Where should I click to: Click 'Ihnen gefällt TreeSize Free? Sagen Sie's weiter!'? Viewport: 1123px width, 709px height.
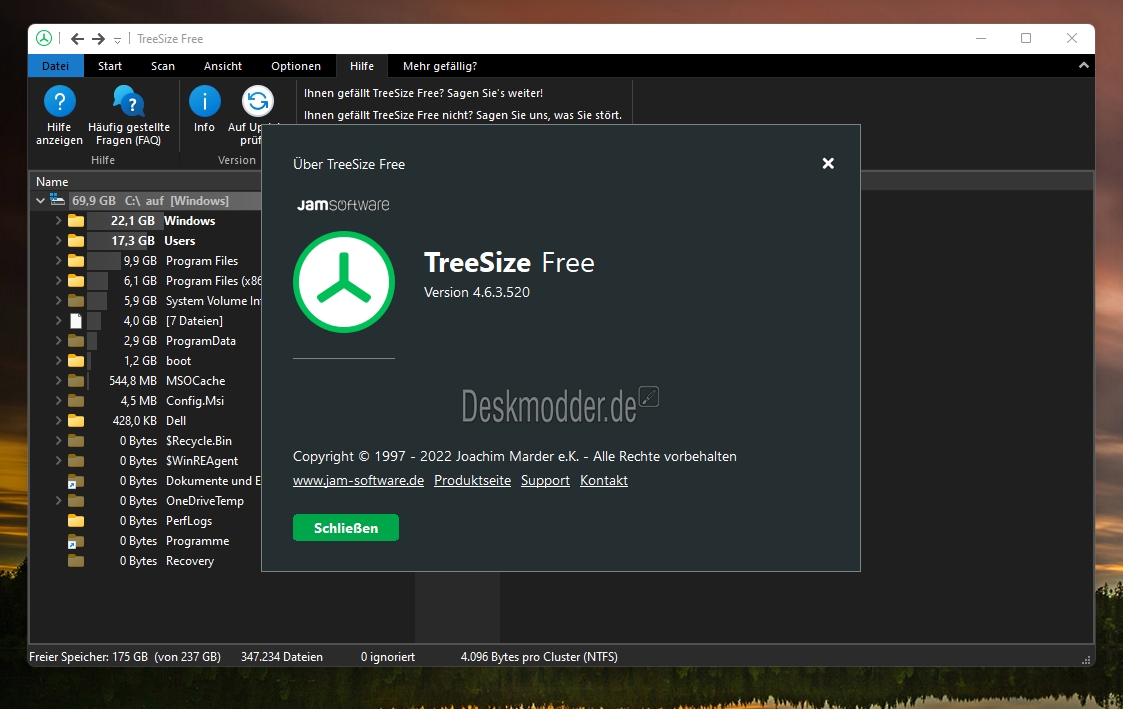pyautogui.click(x=423, y=93)
